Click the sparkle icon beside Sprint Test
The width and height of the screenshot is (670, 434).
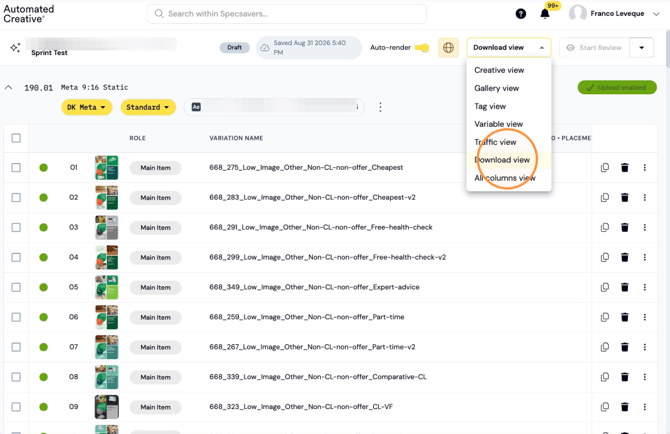click(x=15, y=47)
